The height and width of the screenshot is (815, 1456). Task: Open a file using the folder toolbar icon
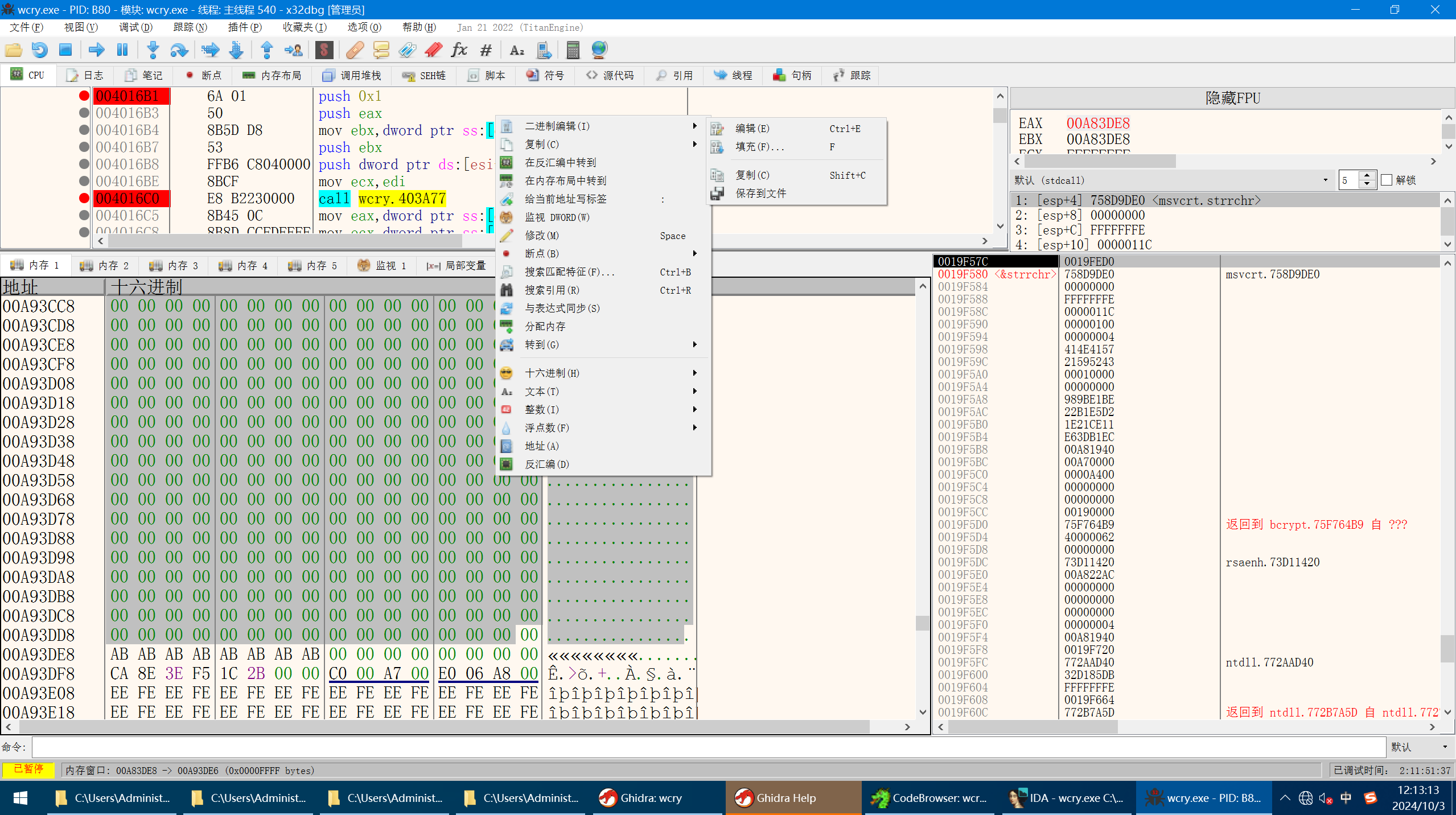pyautogui.click(x=14, y=50)
